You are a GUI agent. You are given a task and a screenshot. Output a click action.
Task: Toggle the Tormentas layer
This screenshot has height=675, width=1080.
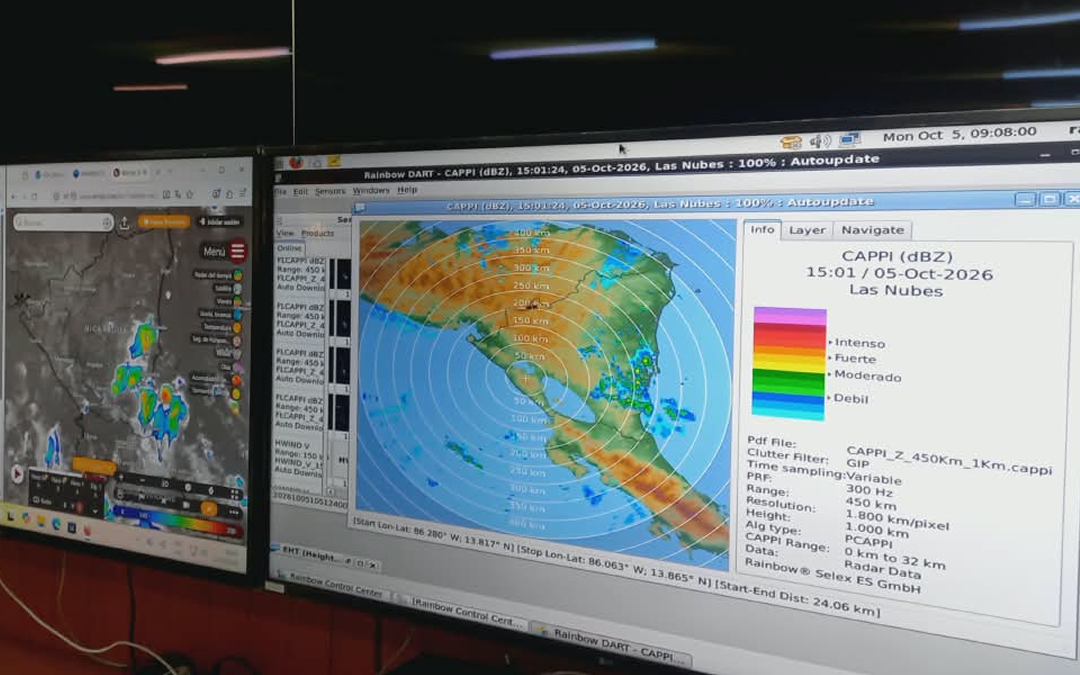click(236, 393)
